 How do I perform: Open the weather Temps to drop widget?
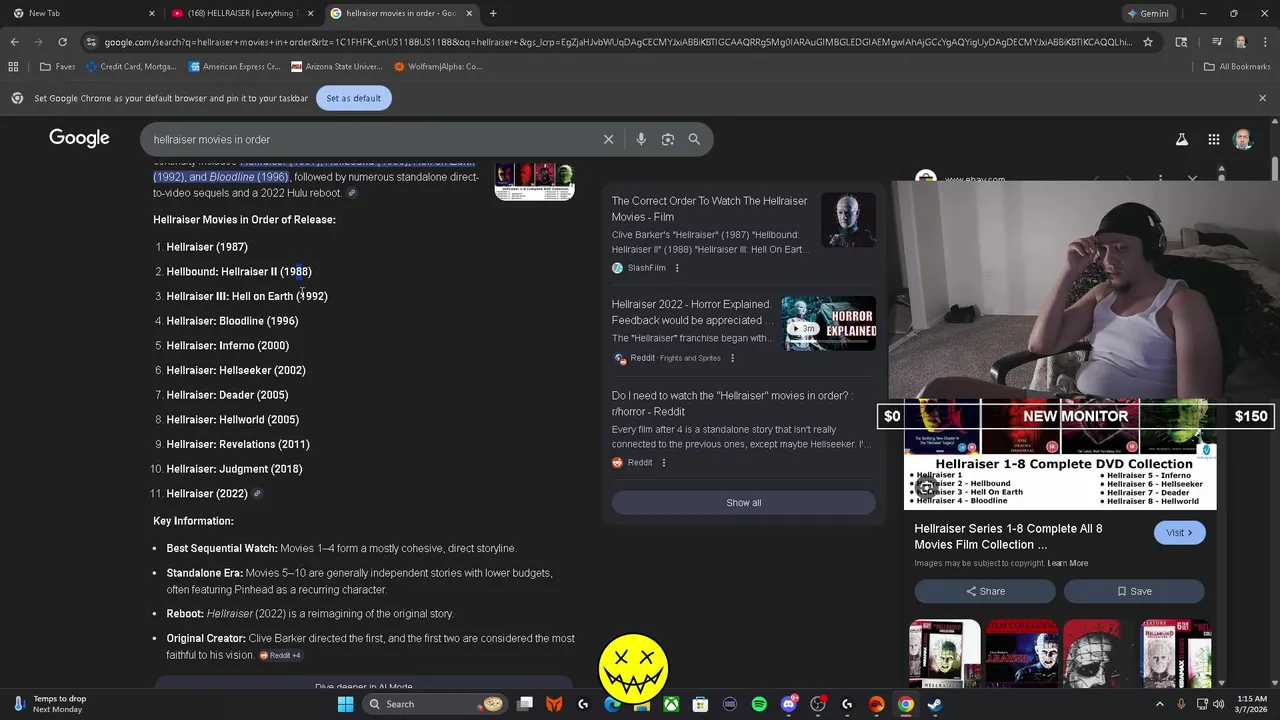(x=48, y=704)
